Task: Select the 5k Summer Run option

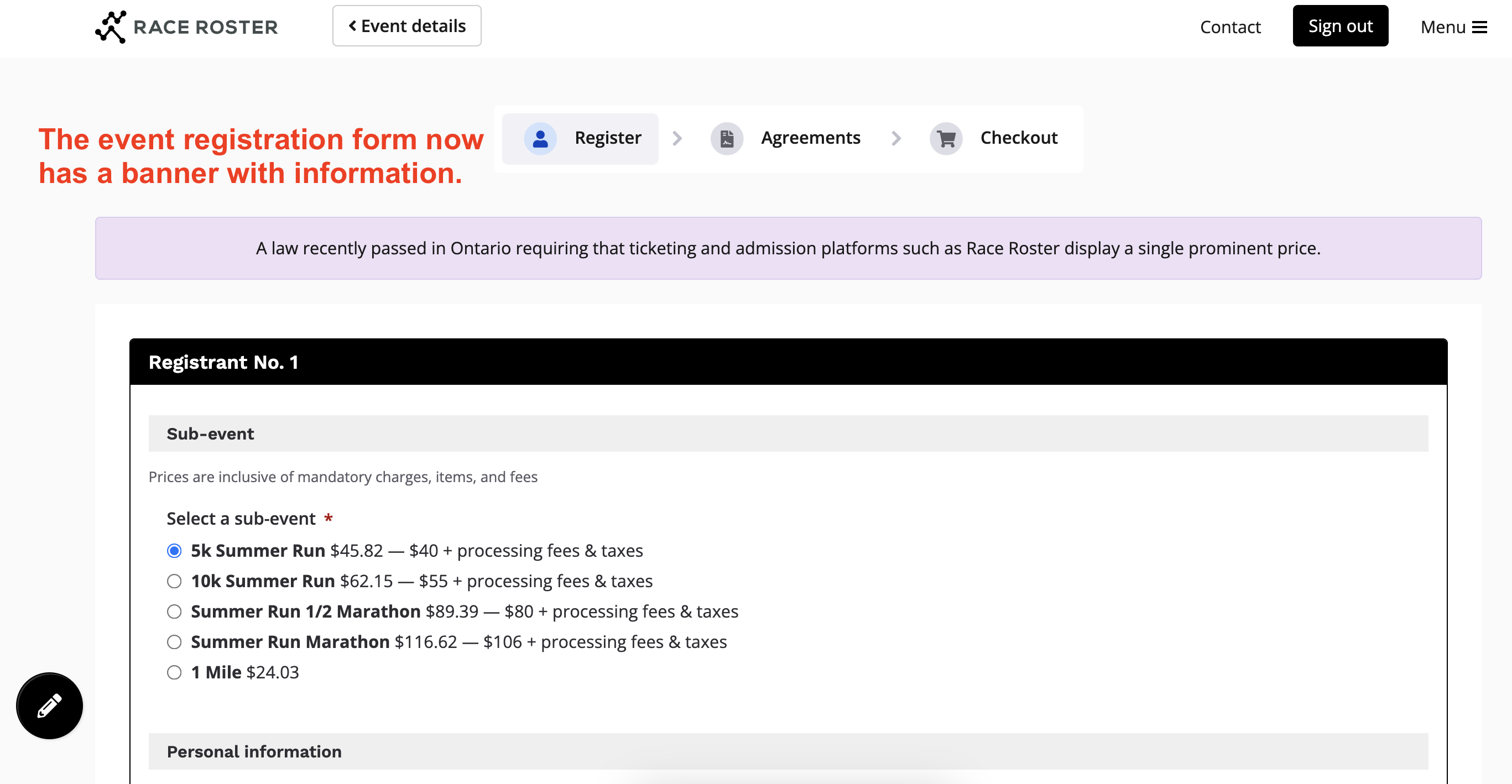Action: pos(174,551)
